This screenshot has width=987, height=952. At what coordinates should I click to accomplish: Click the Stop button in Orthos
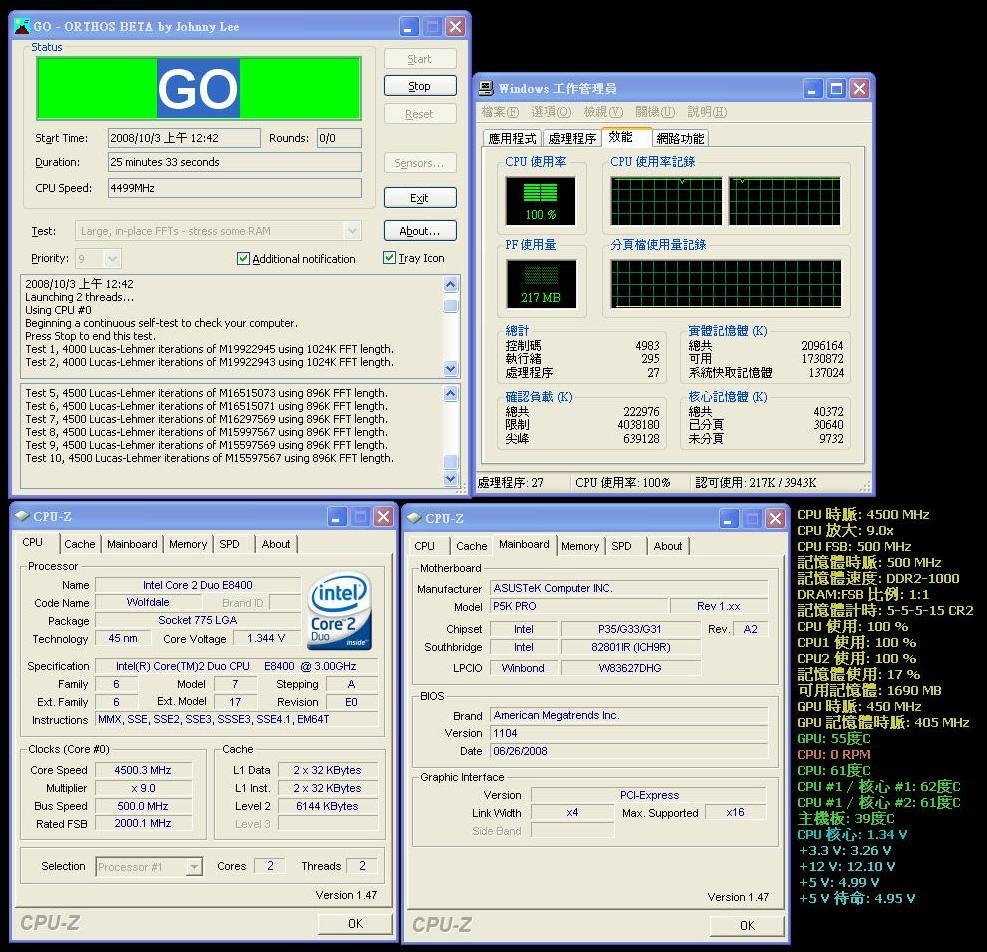point(420,86)
